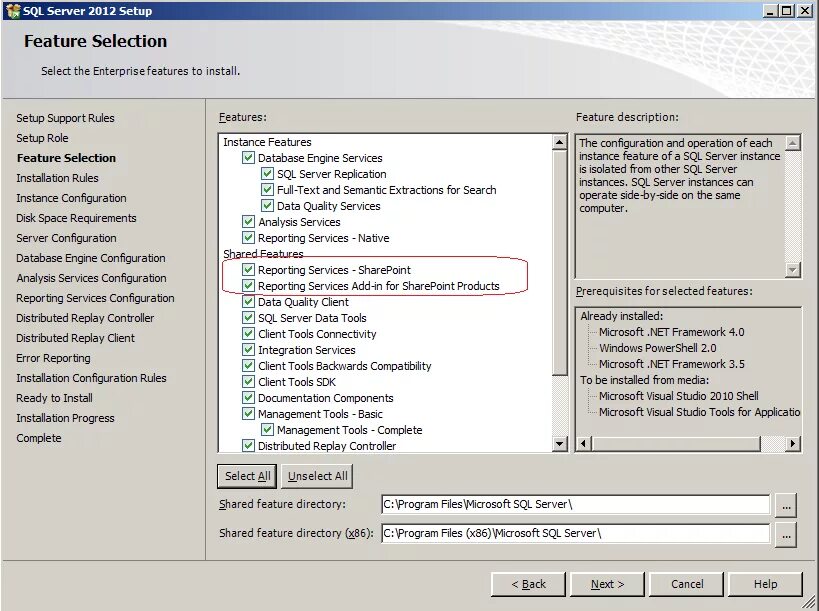Toggle Documentation Components checkbox
This screenshot has height=611, width=819.
(248, 398)
